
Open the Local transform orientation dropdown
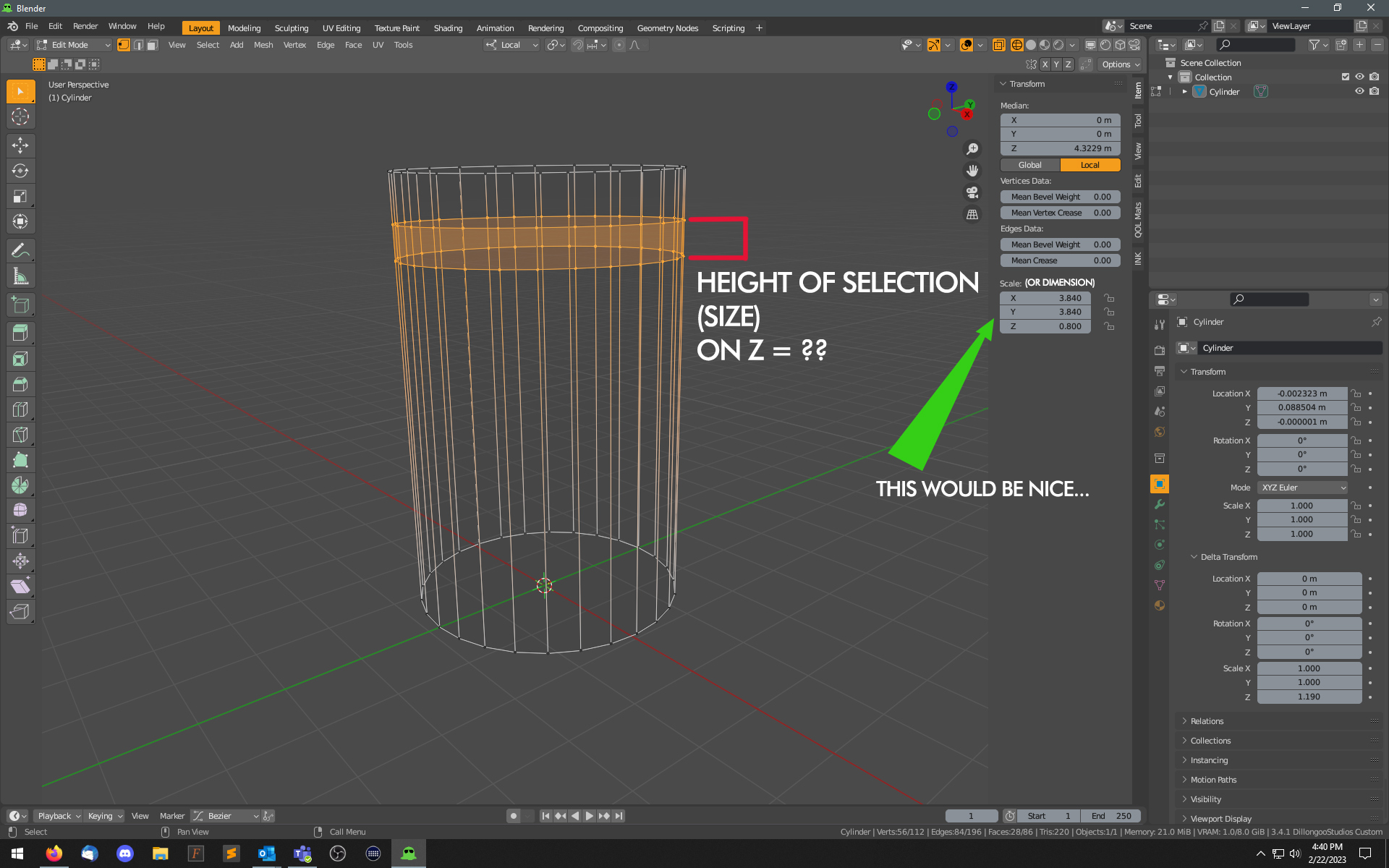(512, 45)
